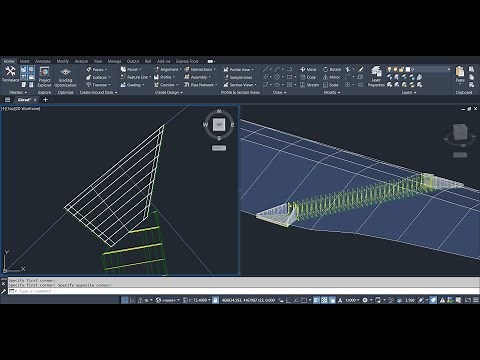Switch to the View ribbon tab
The image size is (480, 360).
[98, 61]
